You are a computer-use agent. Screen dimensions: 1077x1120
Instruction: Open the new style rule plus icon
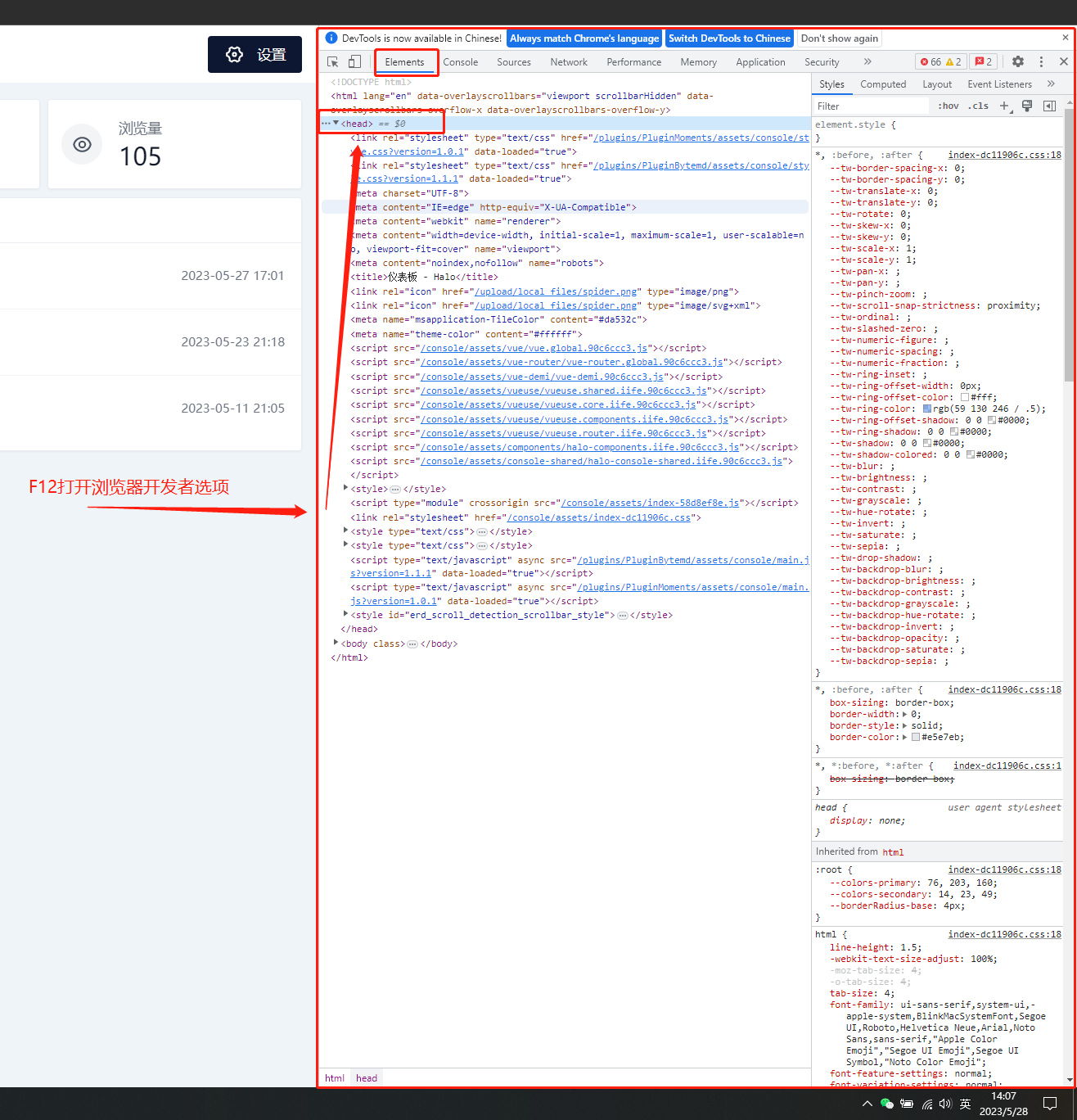1004,106
